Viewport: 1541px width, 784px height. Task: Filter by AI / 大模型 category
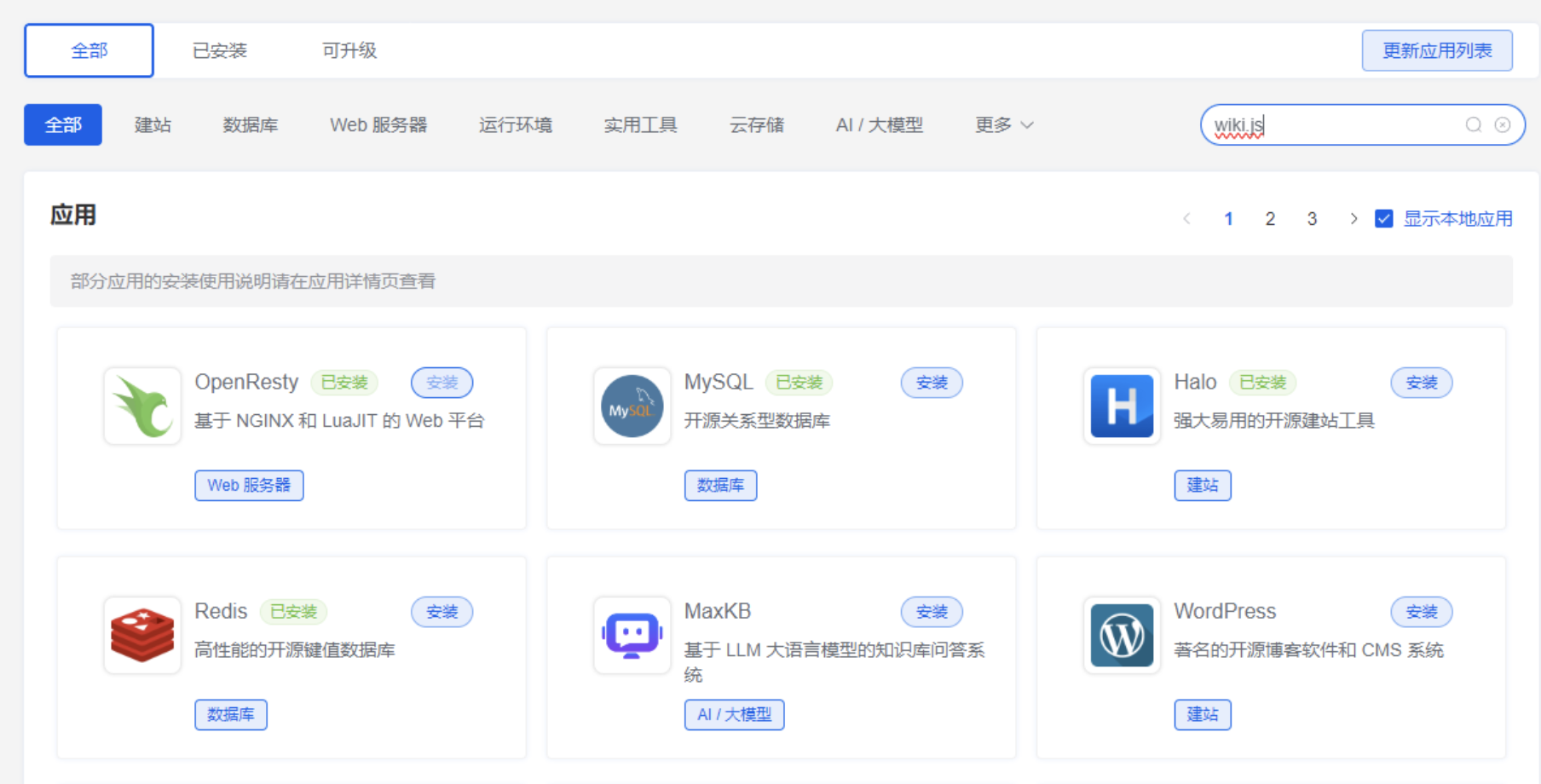879,125
